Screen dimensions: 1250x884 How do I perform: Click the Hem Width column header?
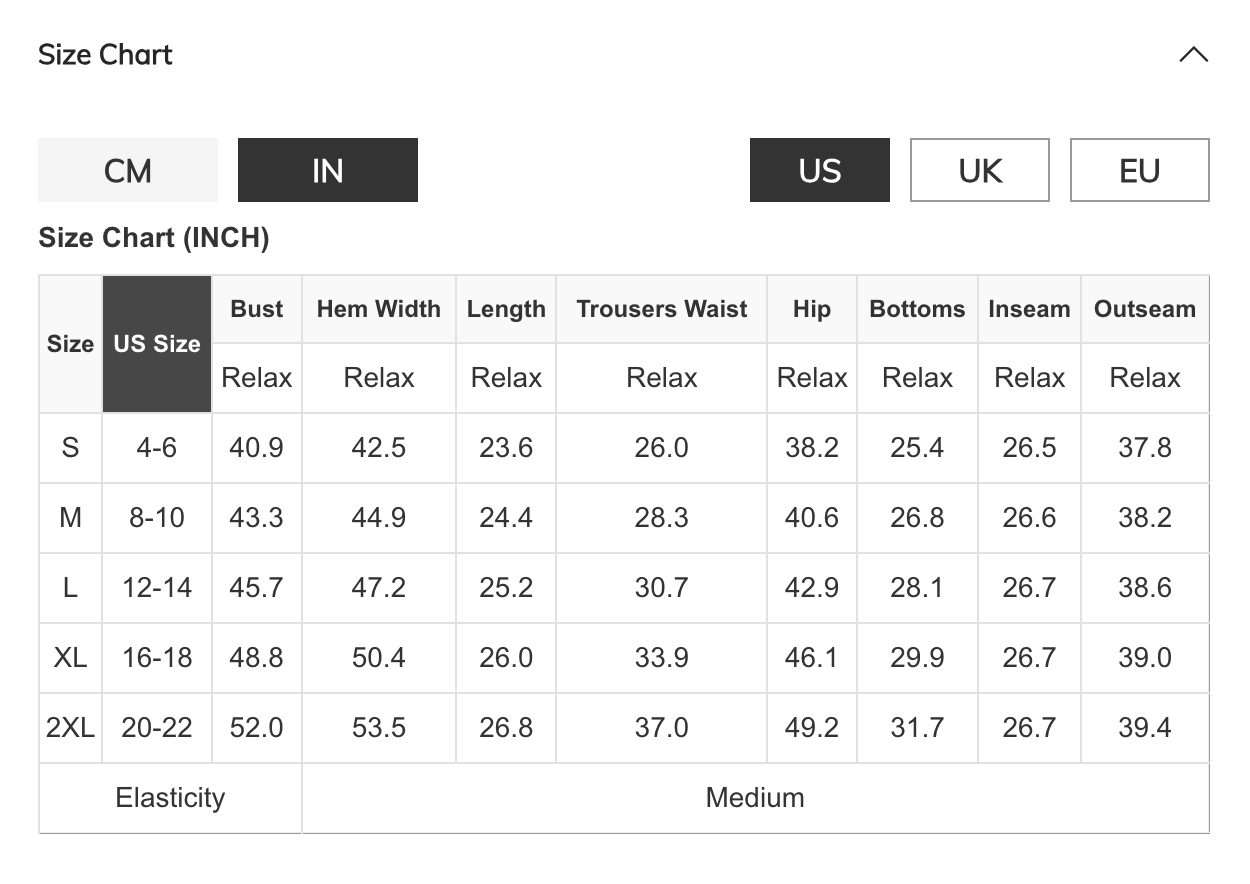point(379,309)
